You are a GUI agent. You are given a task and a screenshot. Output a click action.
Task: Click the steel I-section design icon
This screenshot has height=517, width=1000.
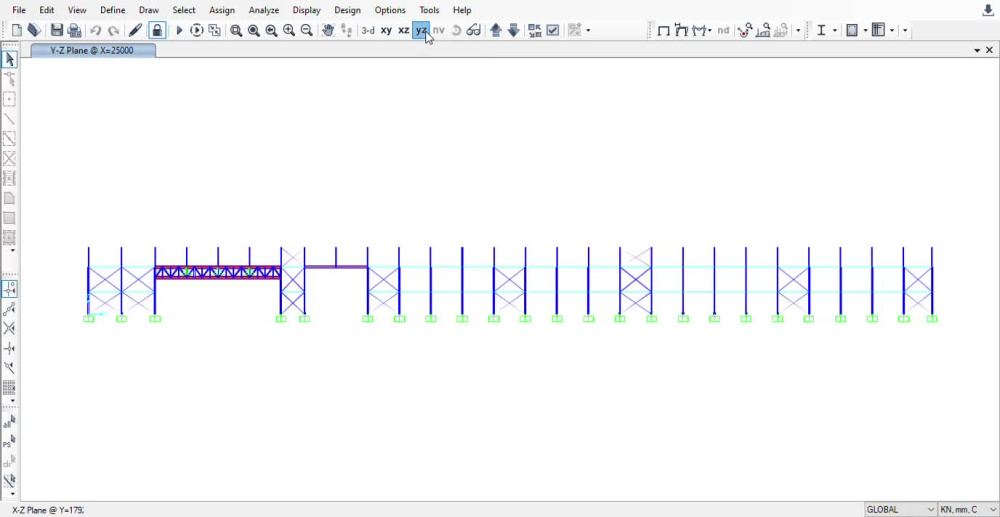coord(821,30)
